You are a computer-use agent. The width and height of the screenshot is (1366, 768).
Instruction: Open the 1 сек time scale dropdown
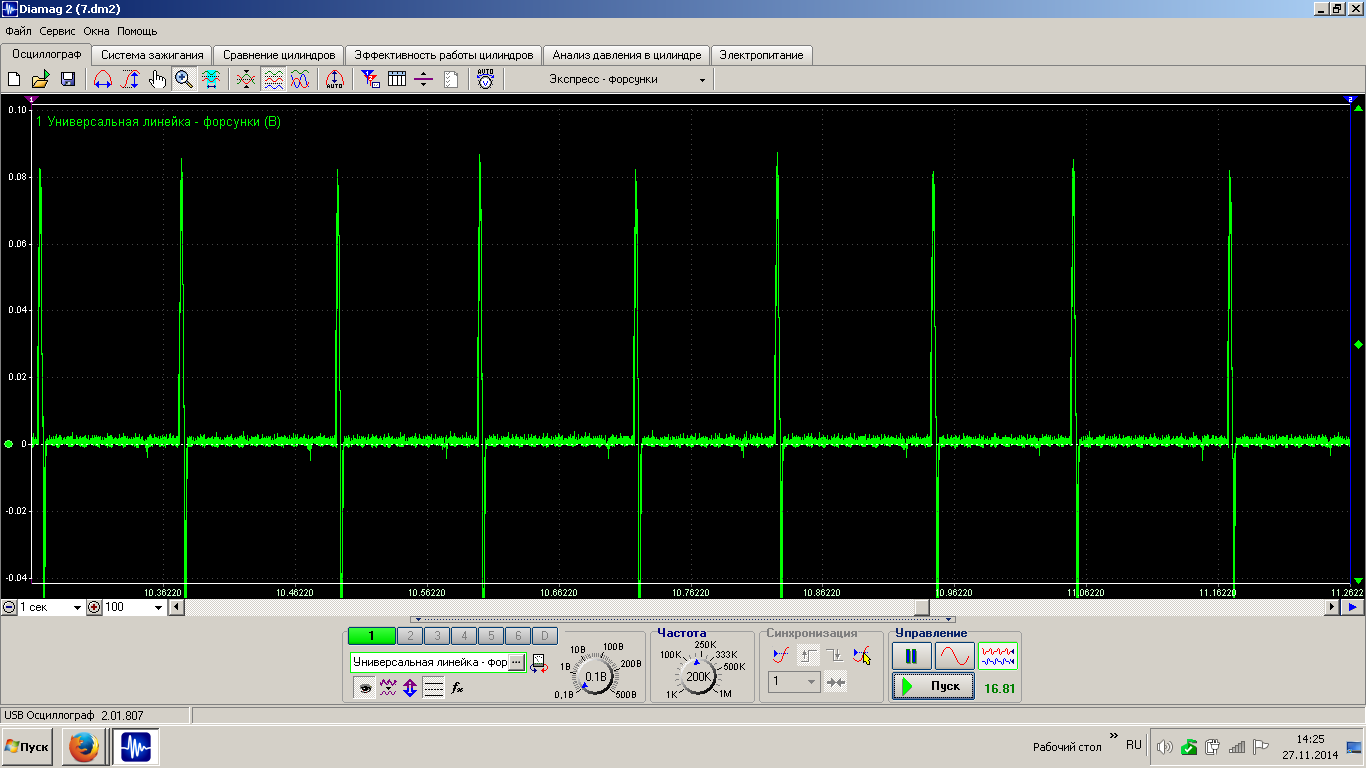51,607
